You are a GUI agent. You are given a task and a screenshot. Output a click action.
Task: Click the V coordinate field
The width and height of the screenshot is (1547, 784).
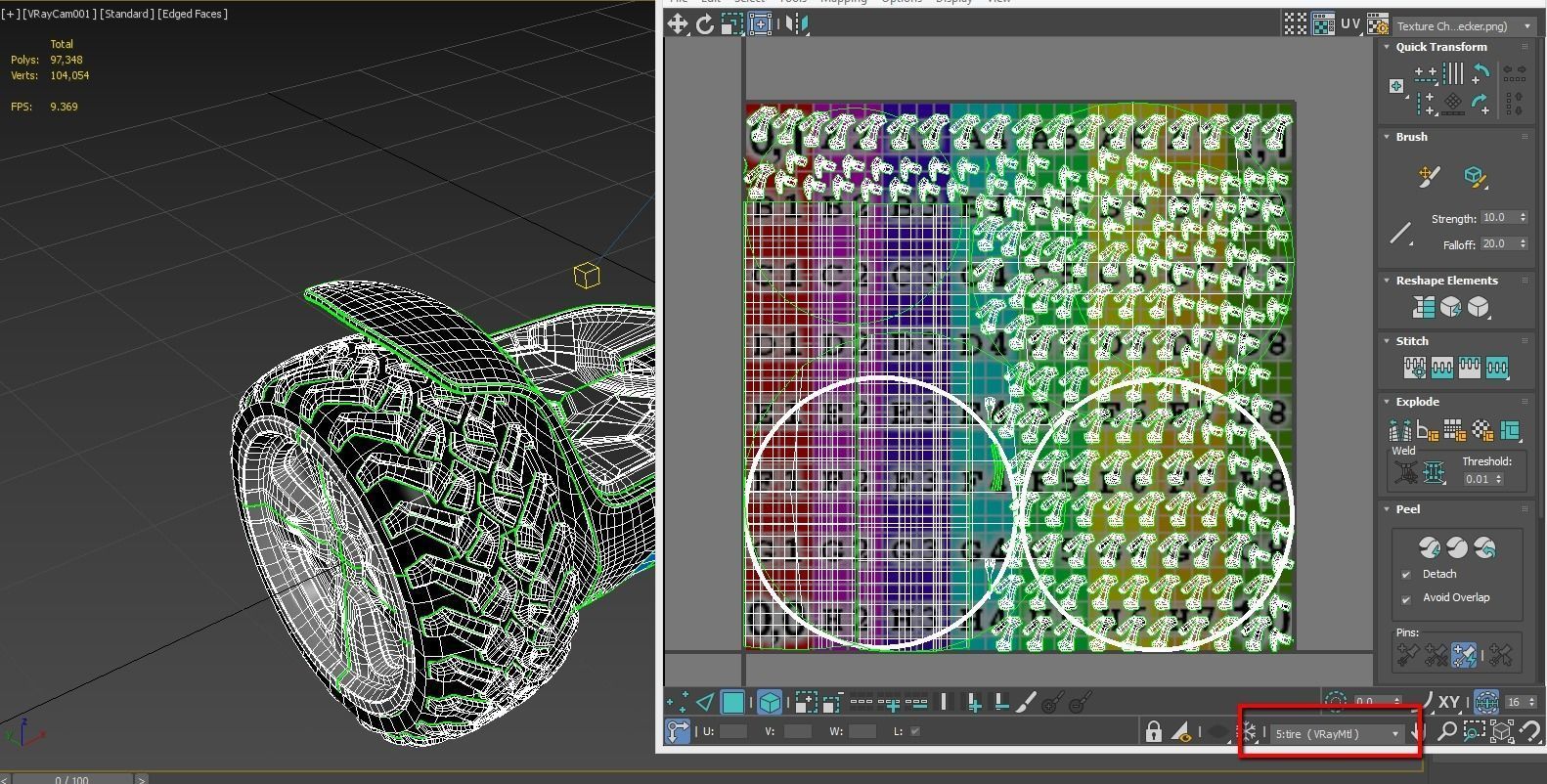tap(798, 731)
